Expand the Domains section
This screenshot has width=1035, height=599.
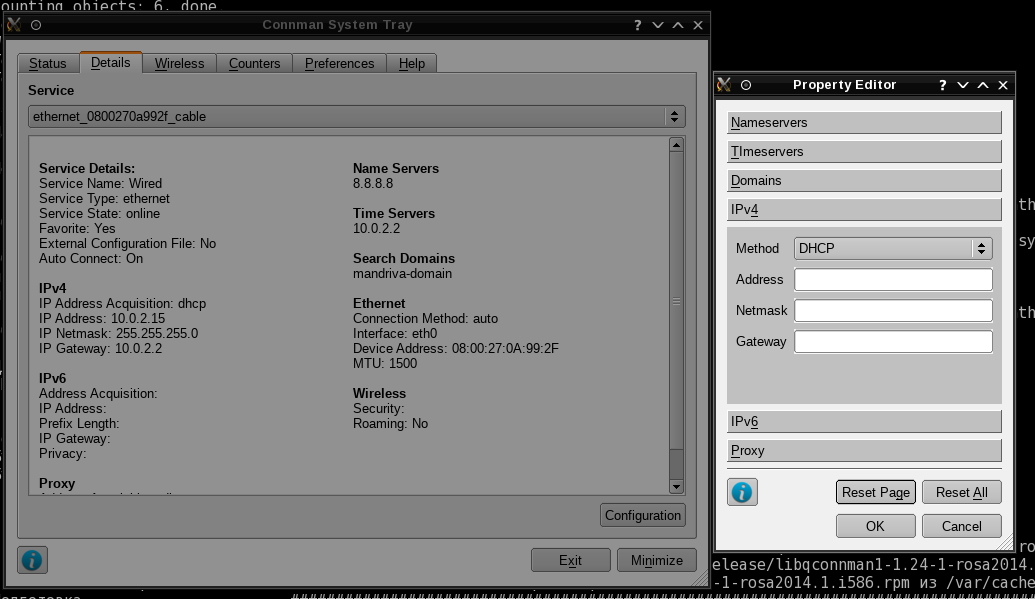tap(864, 181)
